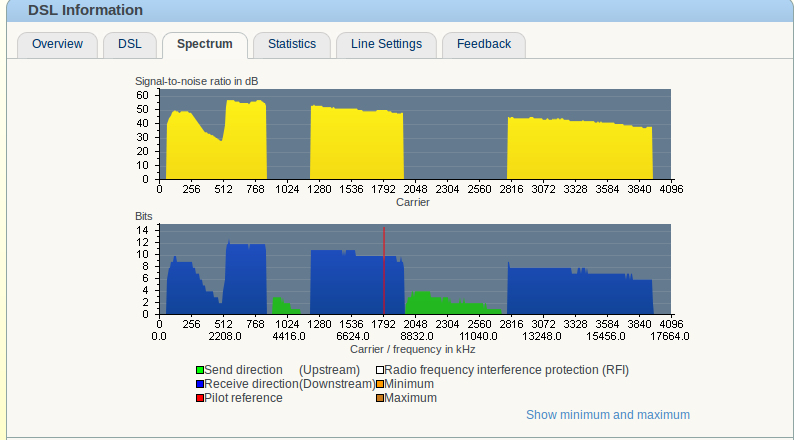Image resolution: width=794 pixels, height=440 pixels.
Task: Go to the Line Settings tab
Action: [x=386, y=45]
